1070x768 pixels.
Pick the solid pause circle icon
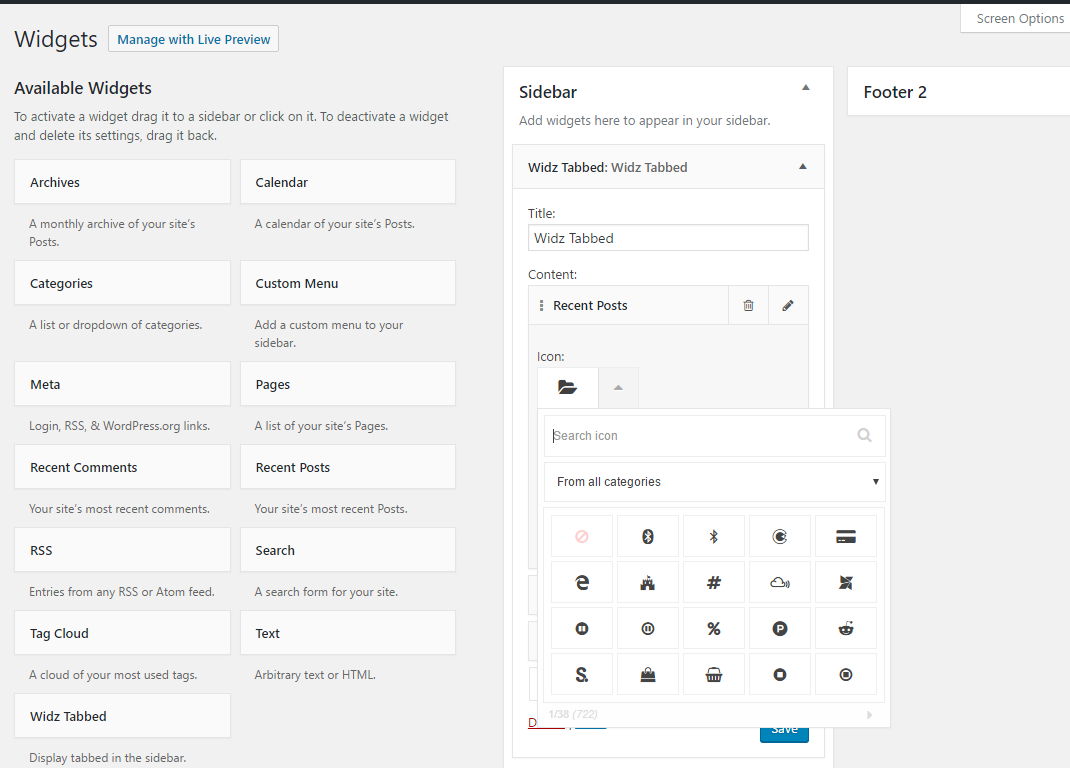[x=581, y=628]
